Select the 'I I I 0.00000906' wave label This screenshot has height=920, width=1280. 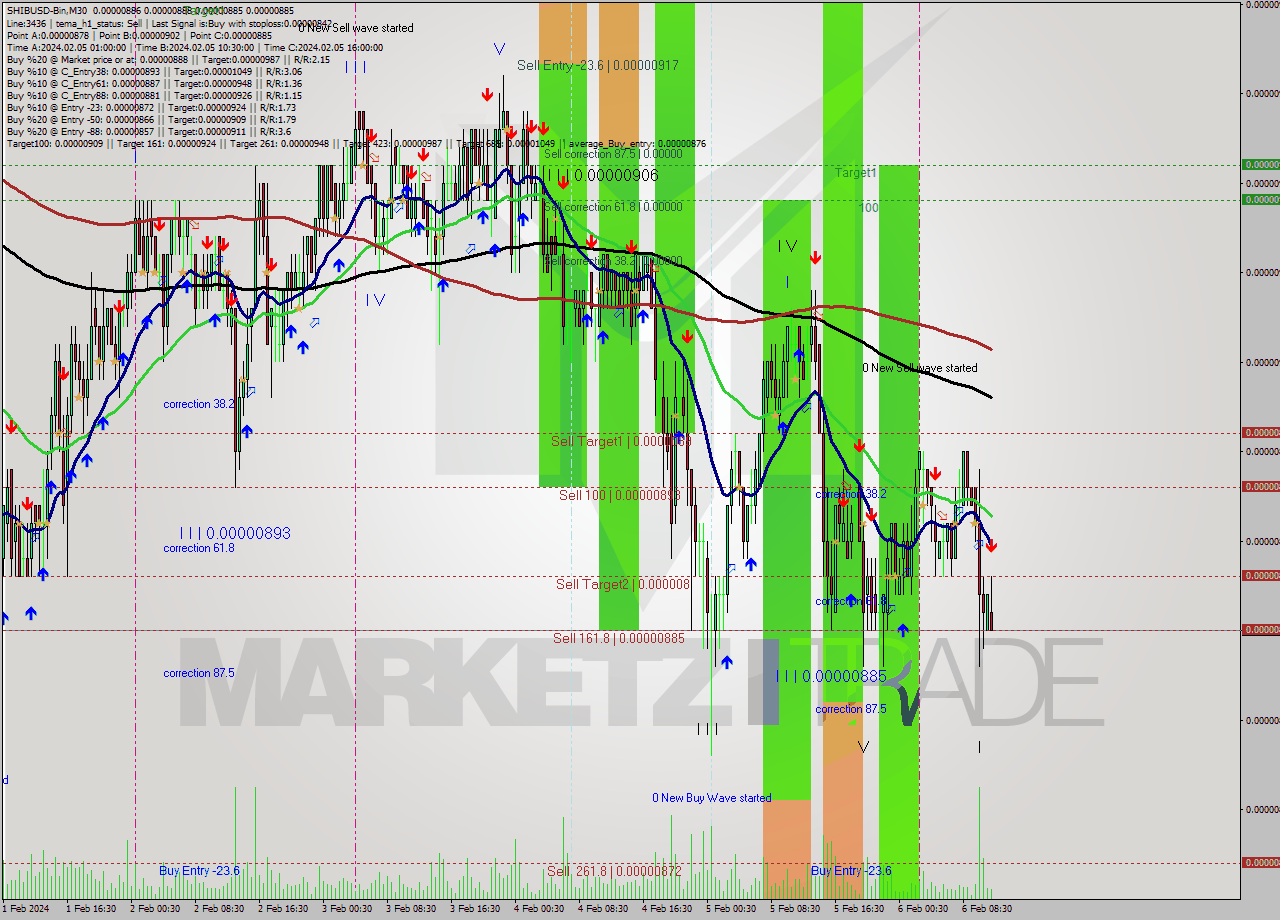pyautogui.click(x=602, y=175)
